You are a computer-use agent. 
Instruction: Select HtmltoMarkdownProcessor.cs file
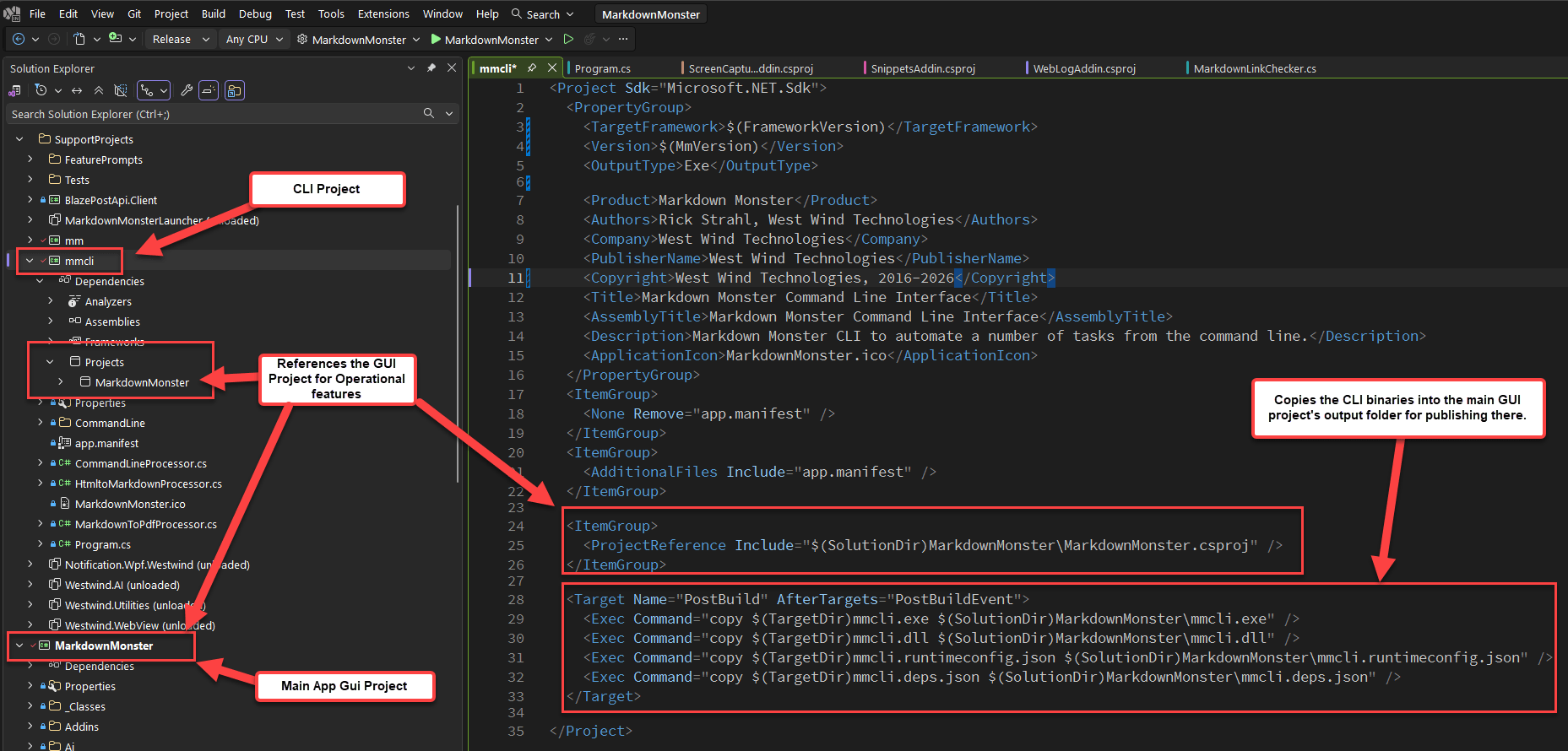pos(148,484)
